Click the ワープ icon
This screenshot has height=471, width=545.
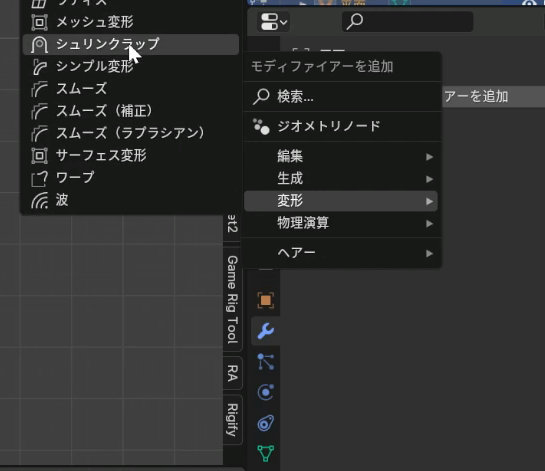click(x=39, y=178)
